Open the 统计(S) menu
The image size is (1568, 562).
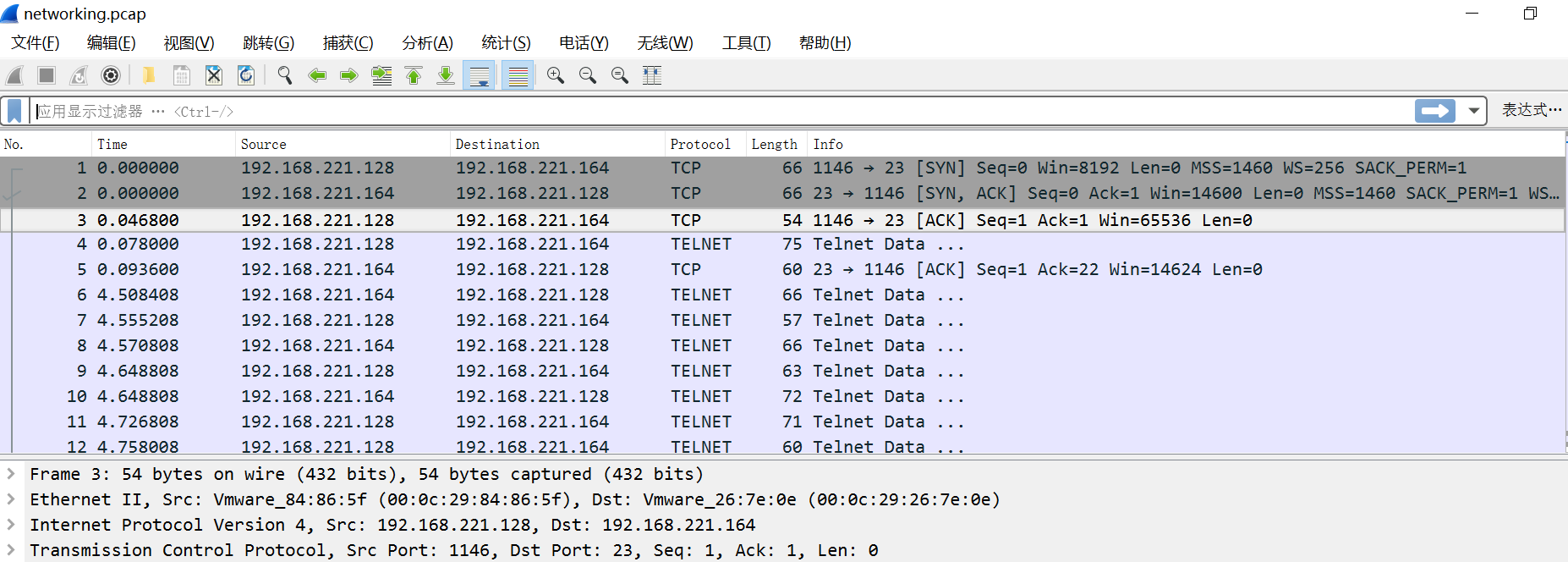[x=506, y=43]
